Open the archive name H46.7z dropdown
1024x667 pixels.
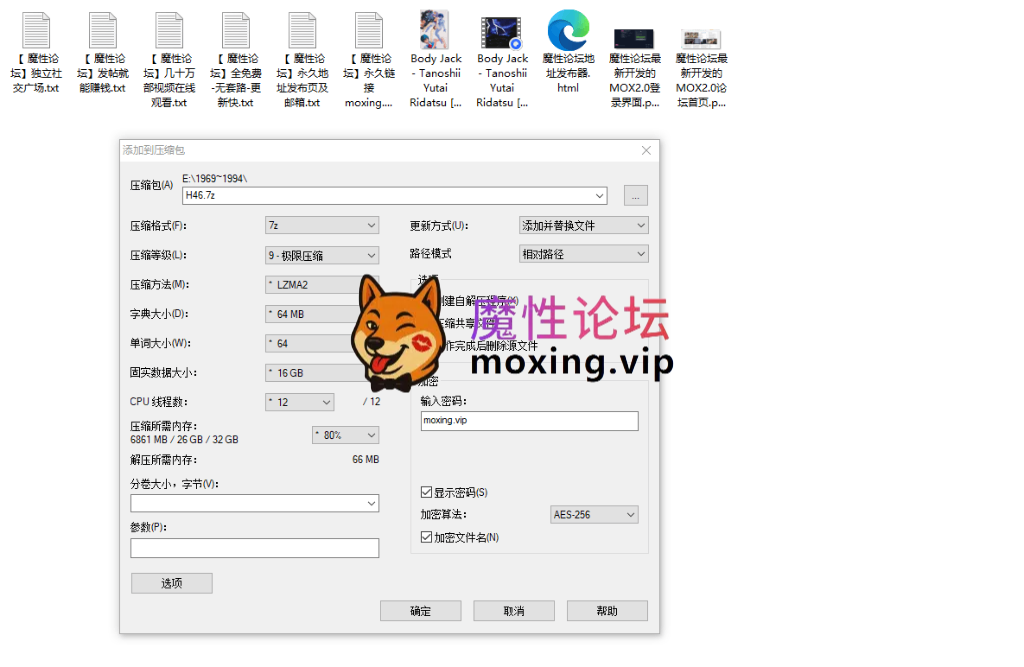(599, 195)
